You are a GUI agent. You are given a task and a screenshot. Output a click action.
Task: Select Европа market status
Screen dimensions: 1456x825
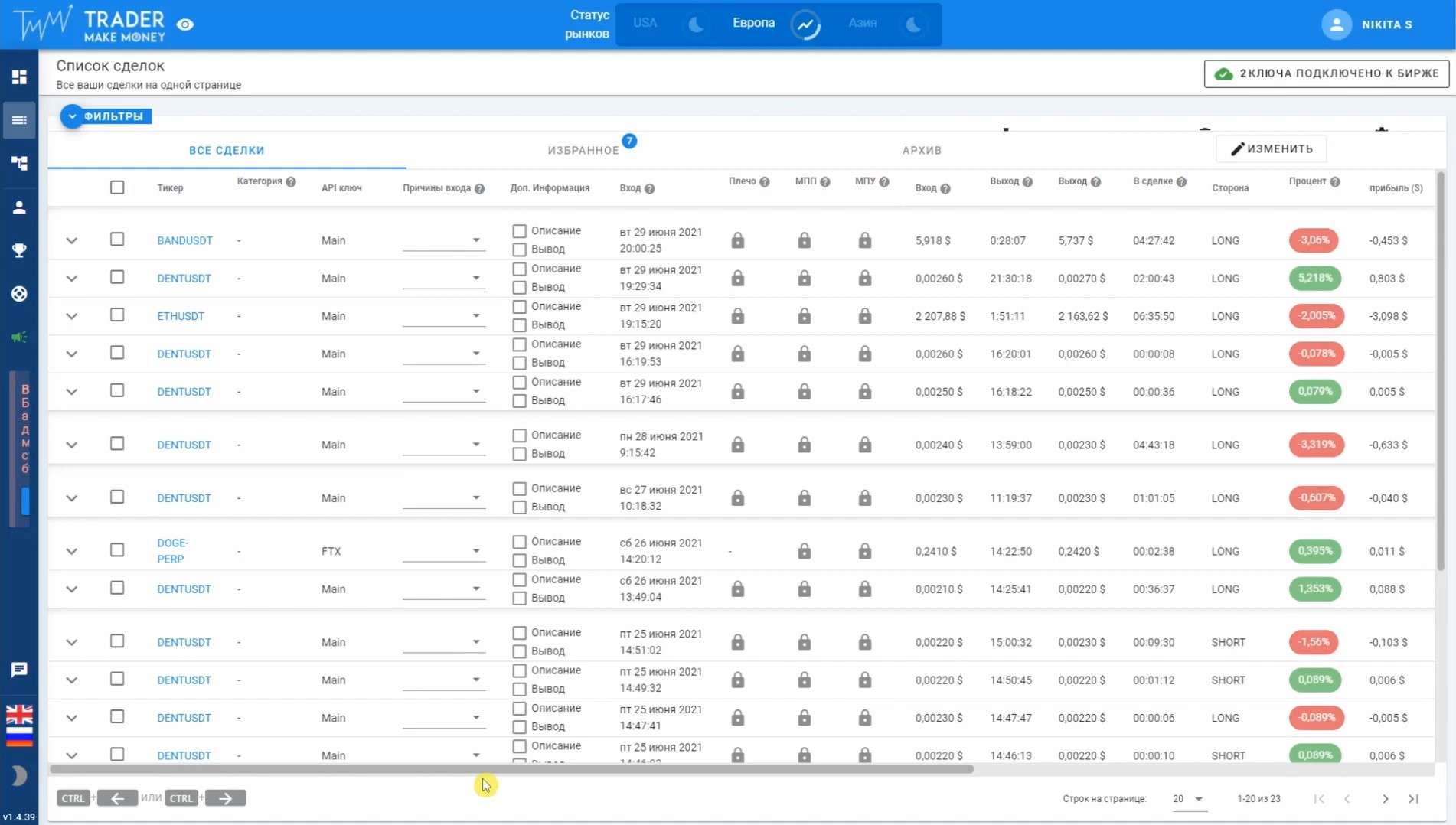753,23
